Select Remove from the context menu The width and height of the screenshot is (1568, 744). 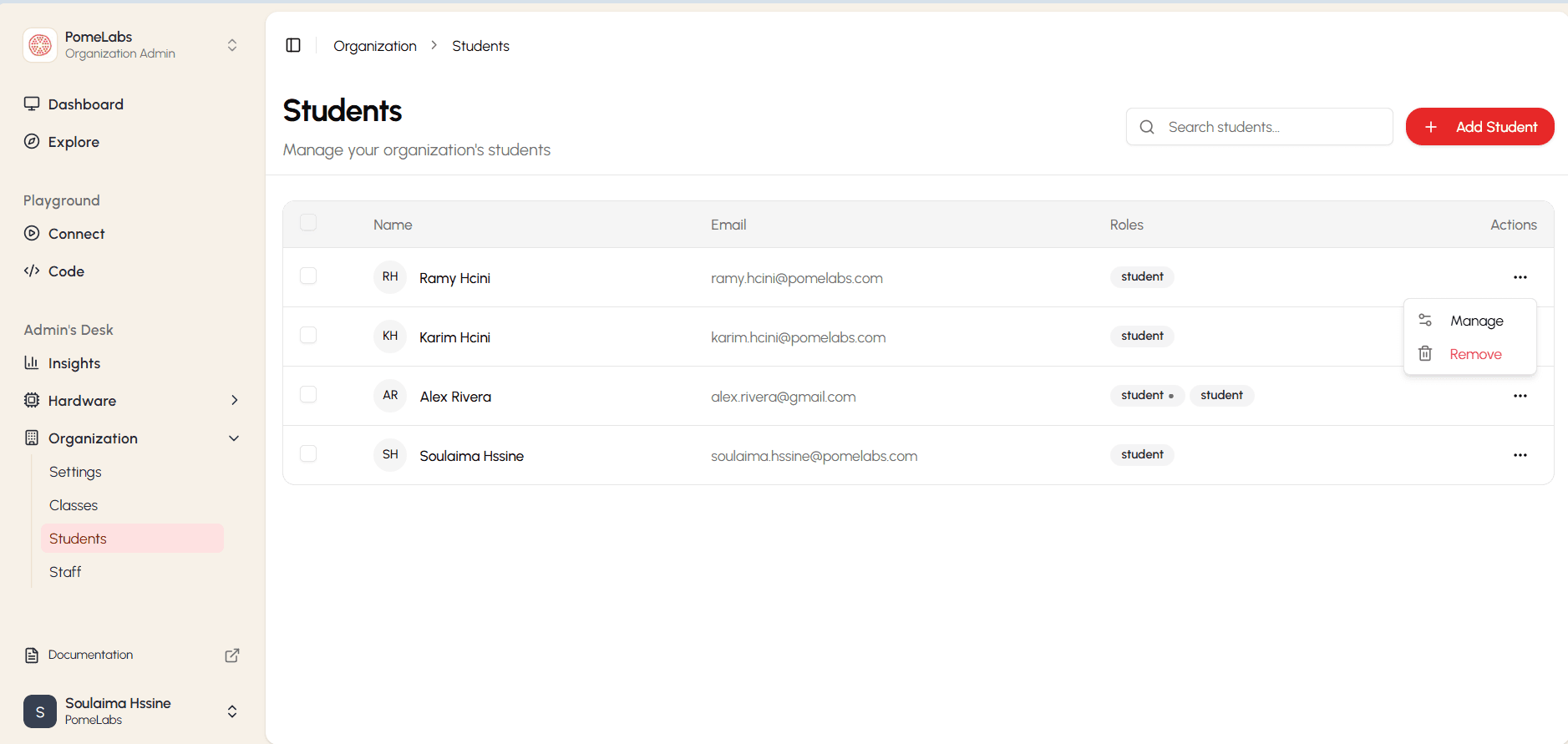coord(1470,354)
